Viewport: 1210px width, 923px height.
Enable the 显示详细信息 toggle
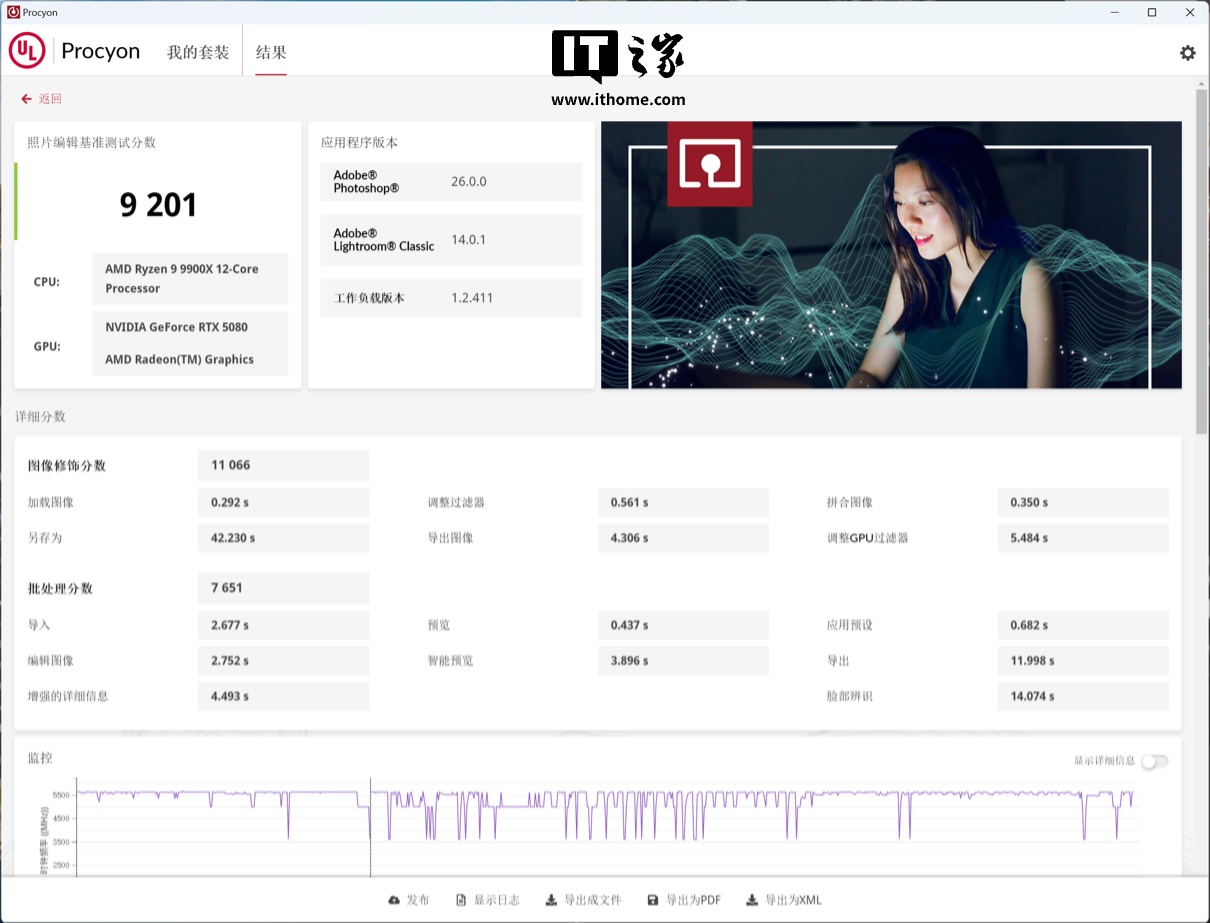click(1154, 761)
